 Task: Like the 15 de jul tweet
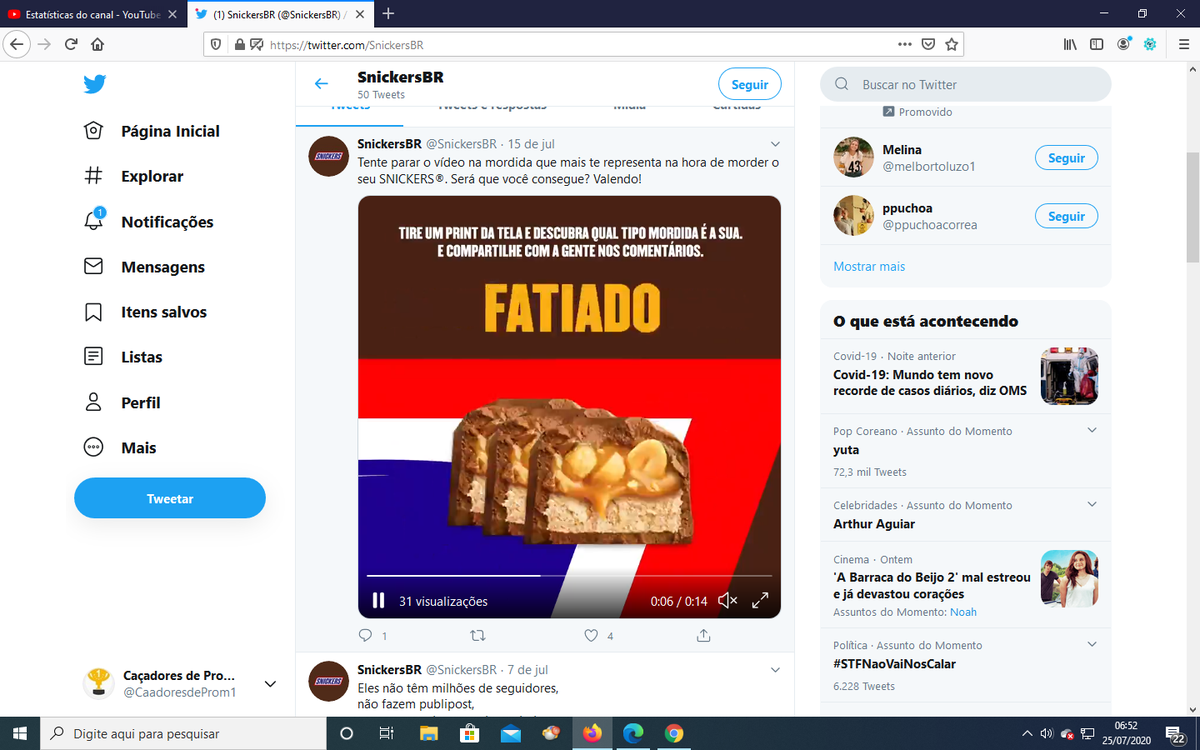591,635
